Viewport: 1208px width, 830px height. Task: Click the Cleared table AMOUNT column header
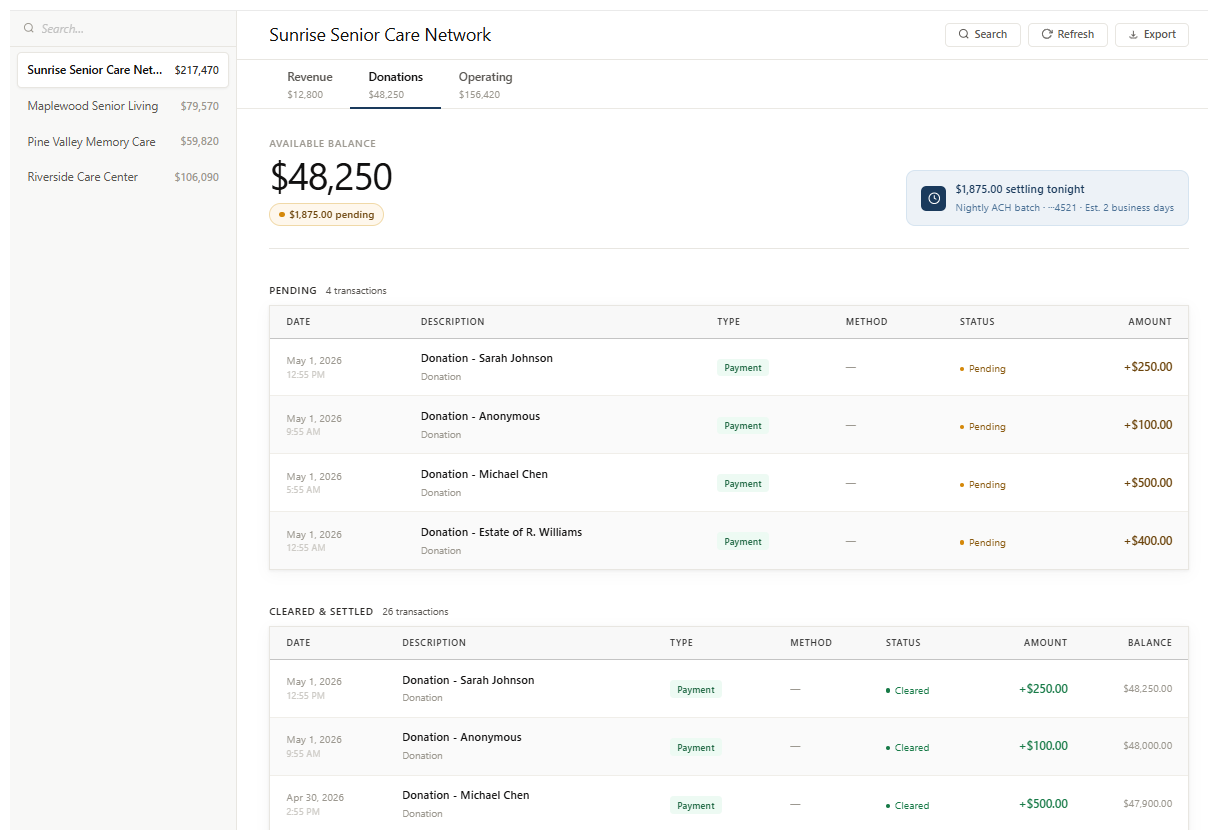[1045, 643]
